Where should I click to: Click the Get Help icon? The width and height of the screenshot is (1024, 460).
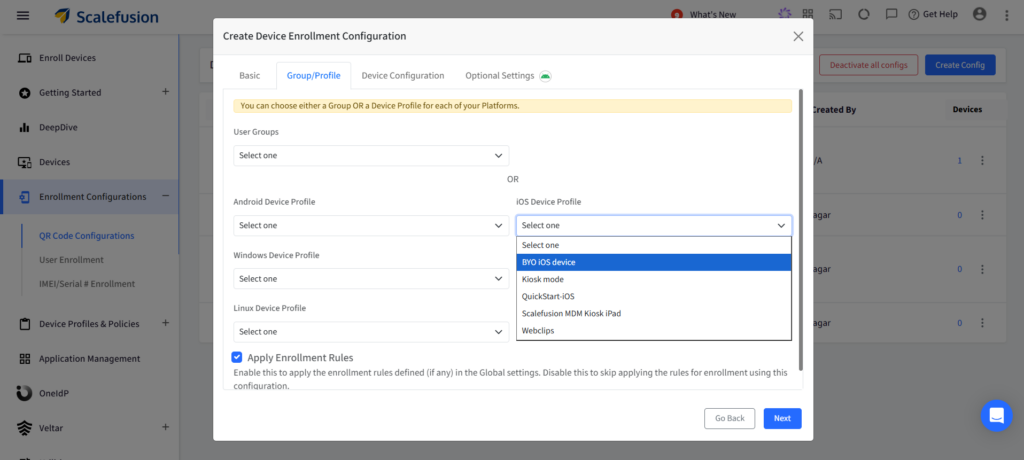(914, 15)
